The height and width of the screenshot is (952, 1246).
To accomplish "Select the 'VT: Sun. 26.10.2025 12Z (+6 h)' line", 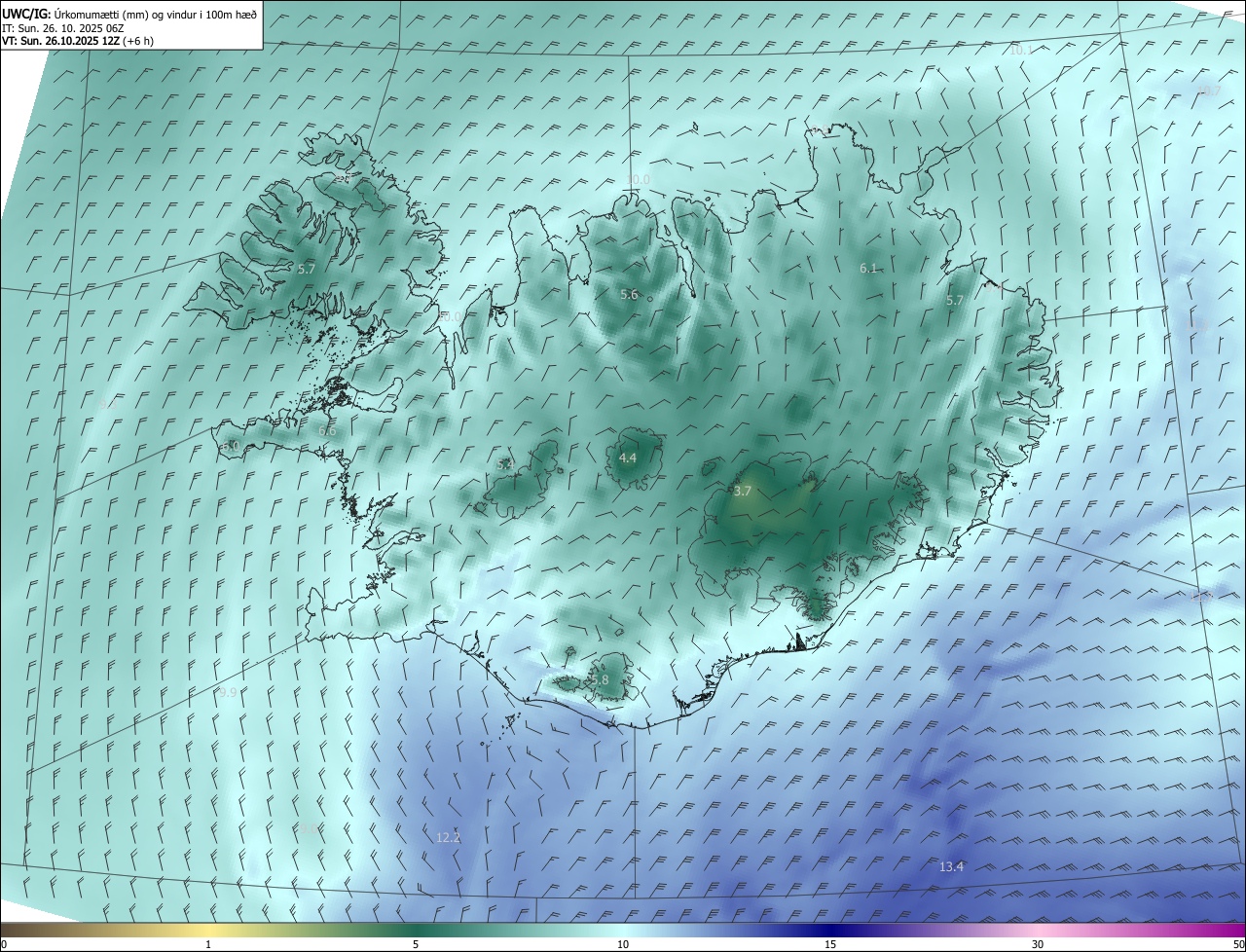I will (x=78, y=41).
